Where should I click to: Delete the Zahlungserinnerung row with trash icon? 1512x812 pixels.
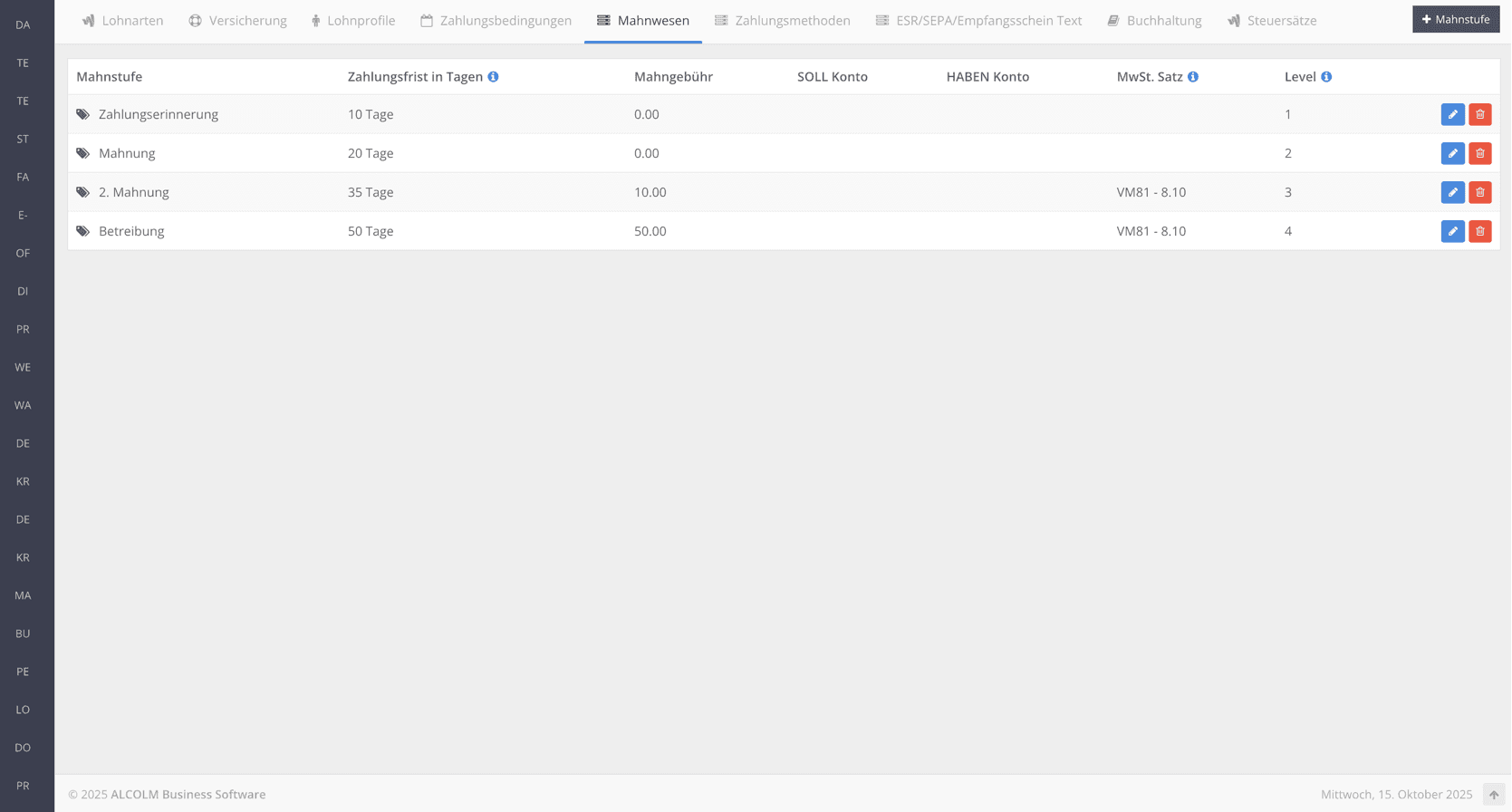[1479, 114]
